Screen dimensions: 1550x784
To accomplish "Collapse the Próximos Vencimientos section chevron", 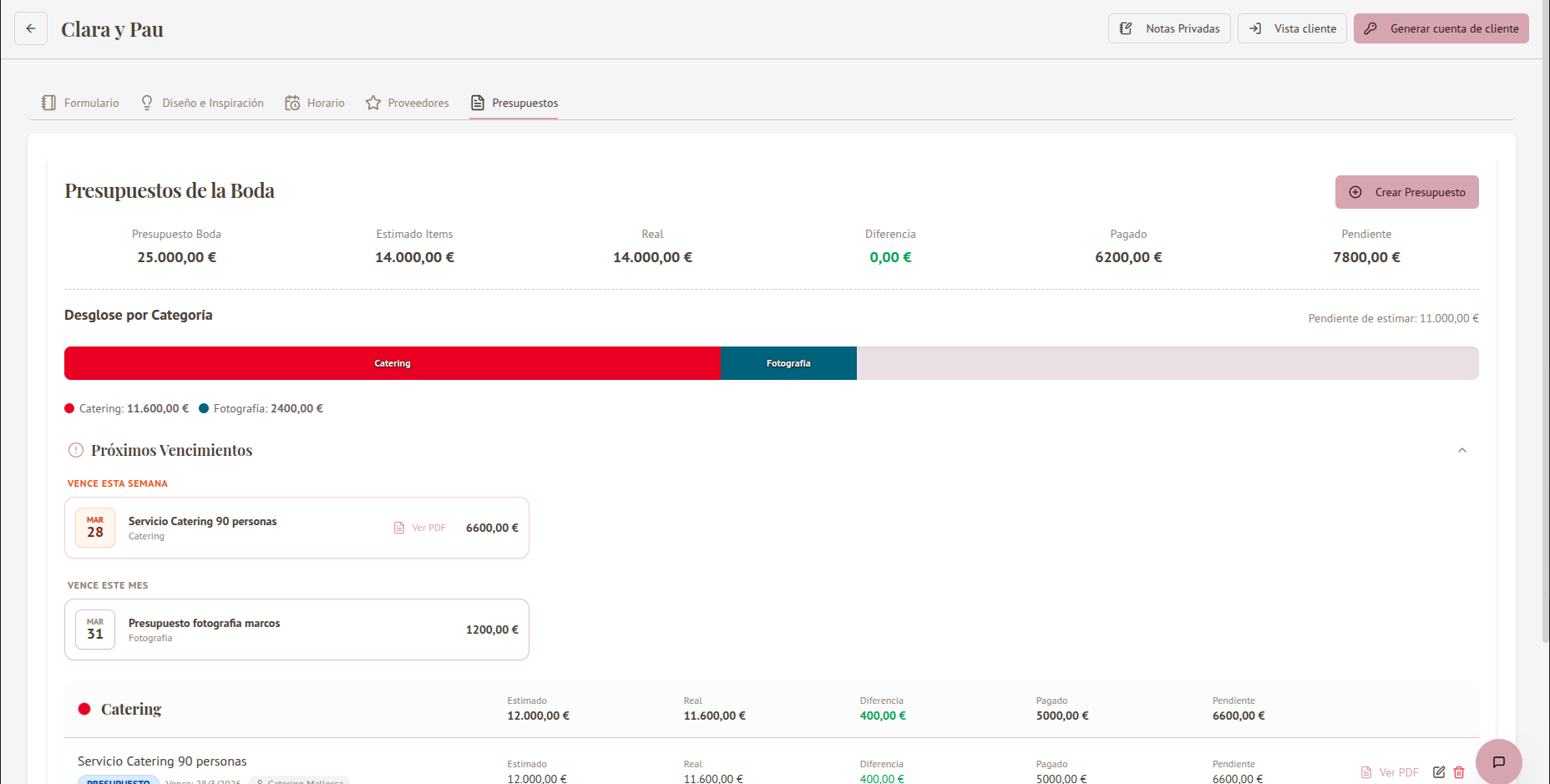I will pos(1461,450).
